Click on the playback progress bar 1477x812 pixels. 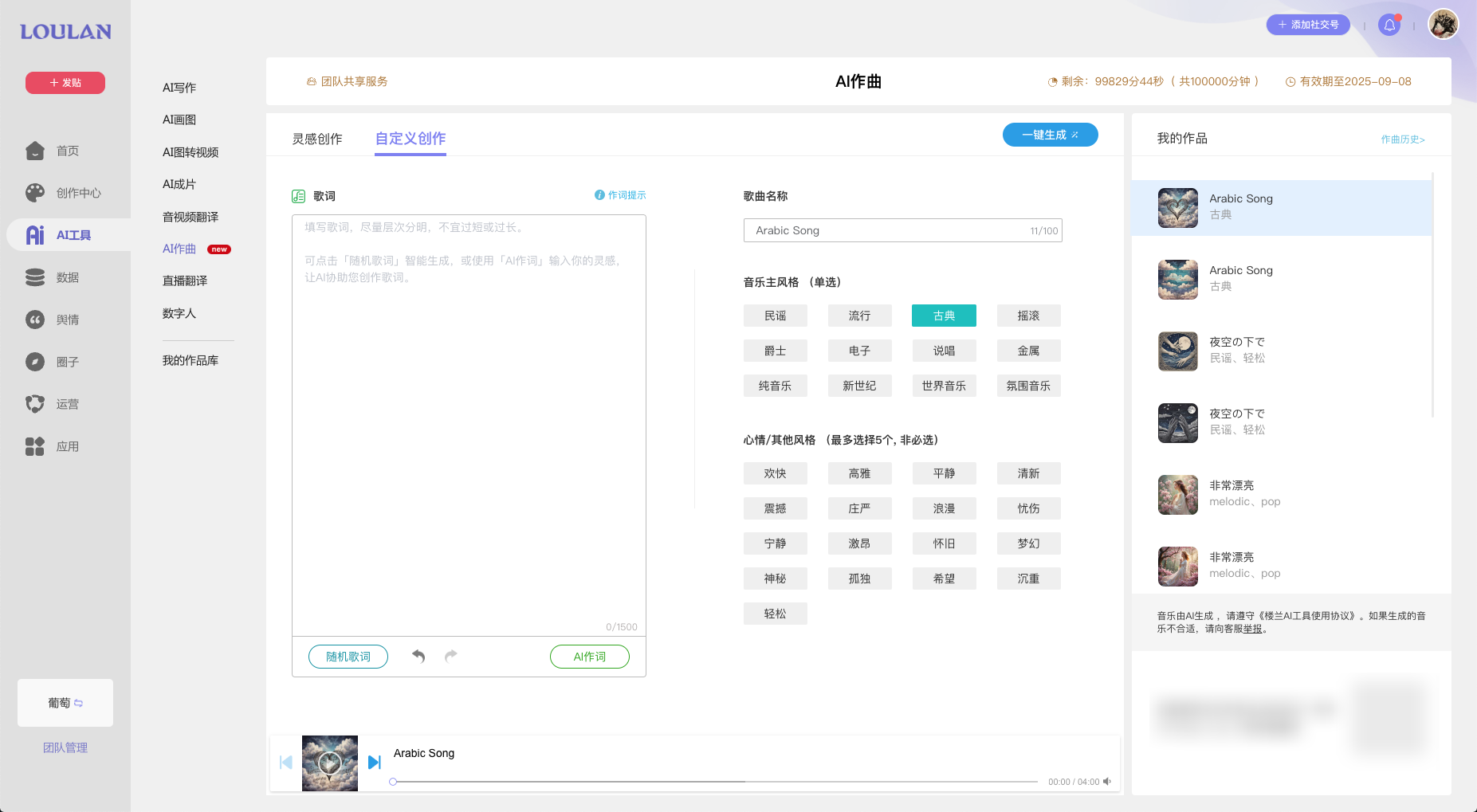pyautogui.click(x=717, y=782)
